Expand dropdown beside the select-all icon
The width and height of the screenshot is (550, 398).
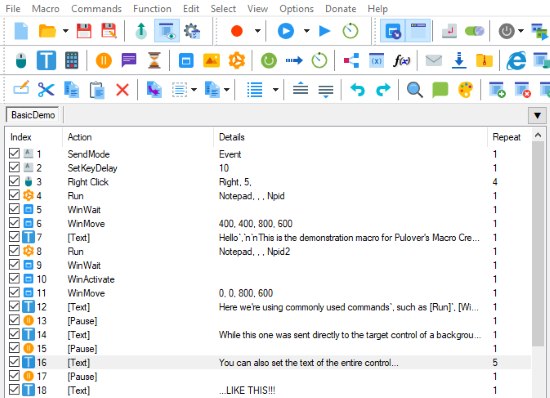194,90
